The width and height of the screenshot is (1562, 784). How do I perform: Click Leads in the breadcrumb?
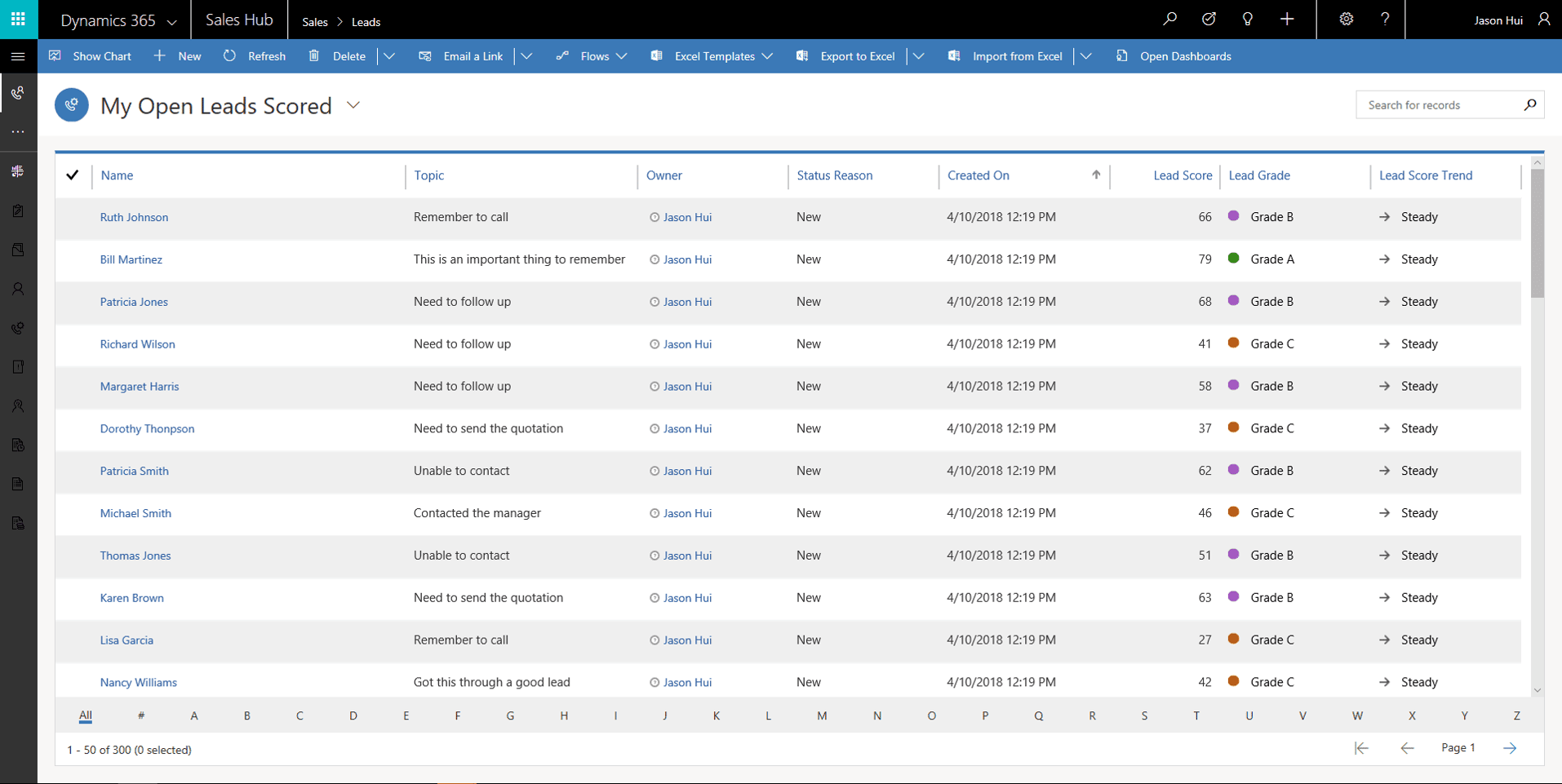click(x=366, y=22)
